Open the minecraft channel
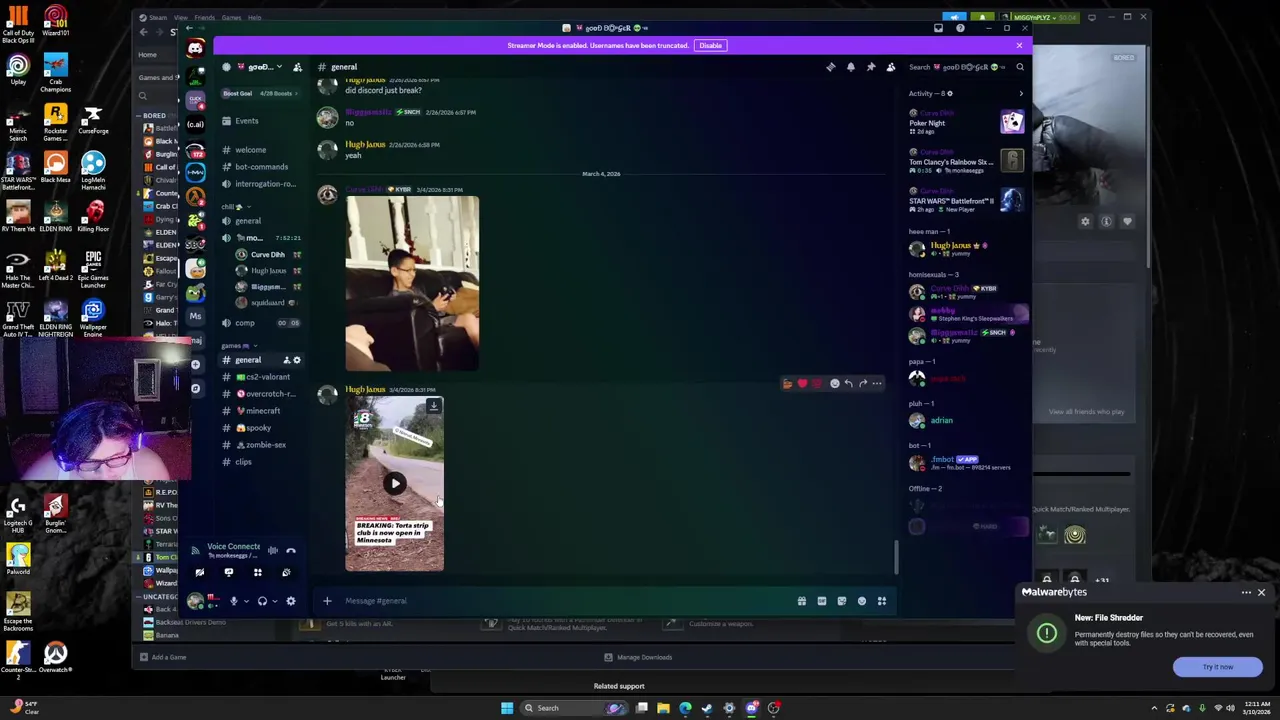The width and height of the screenshot is (1280, 720). click(258, 411)
